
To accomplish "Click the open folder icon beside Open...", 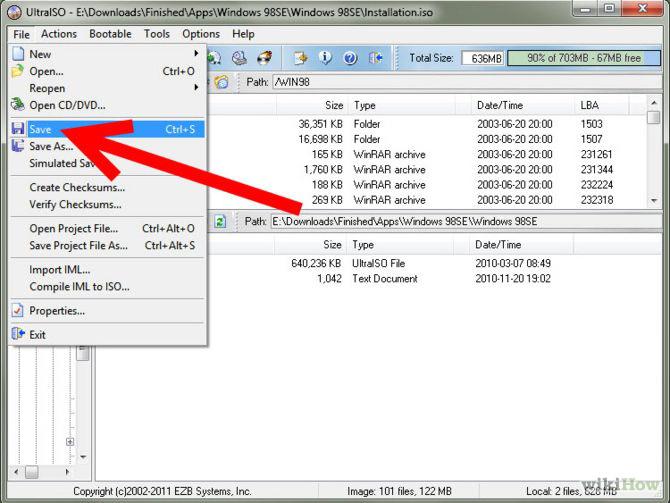I will pos(18,71).
